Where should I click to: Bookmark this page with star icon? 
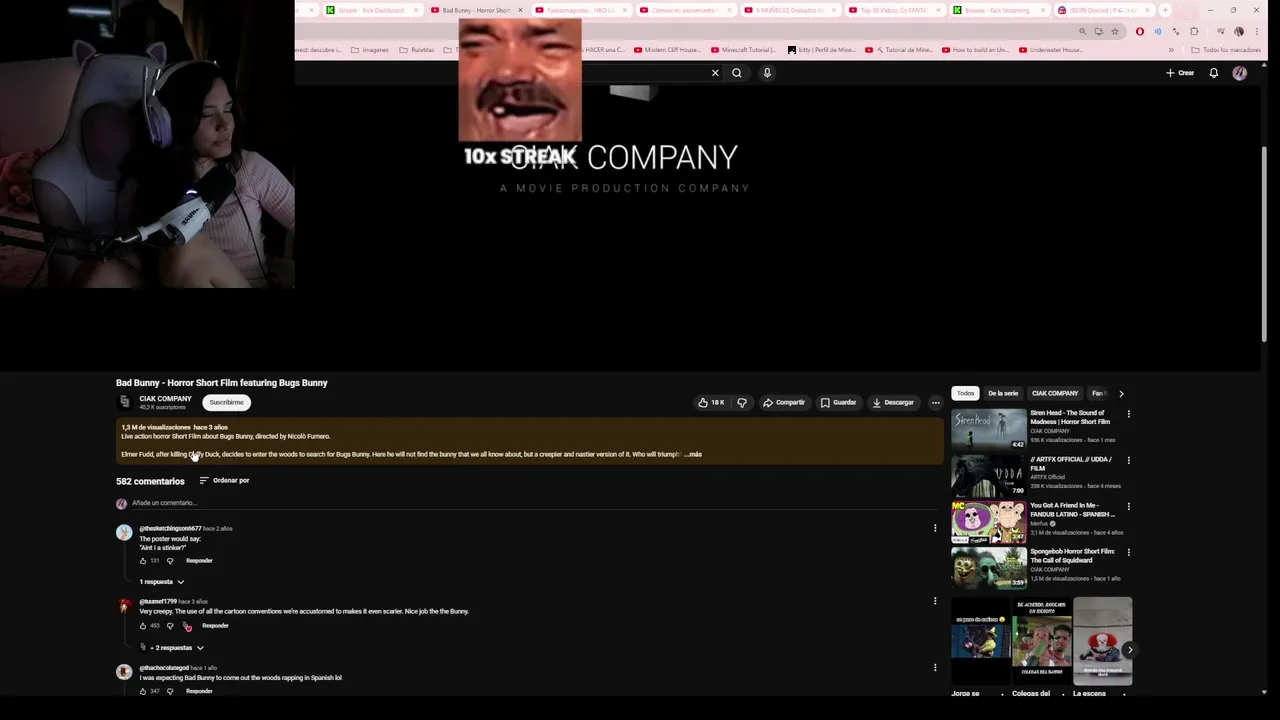[x=1115, y=31]
